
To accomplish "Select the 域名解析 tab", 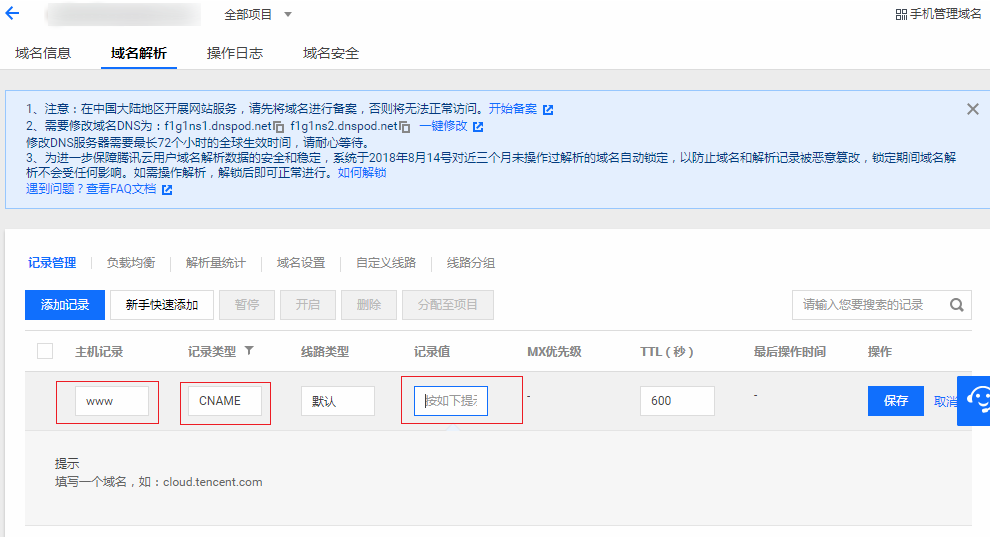I will click(139, 53).
